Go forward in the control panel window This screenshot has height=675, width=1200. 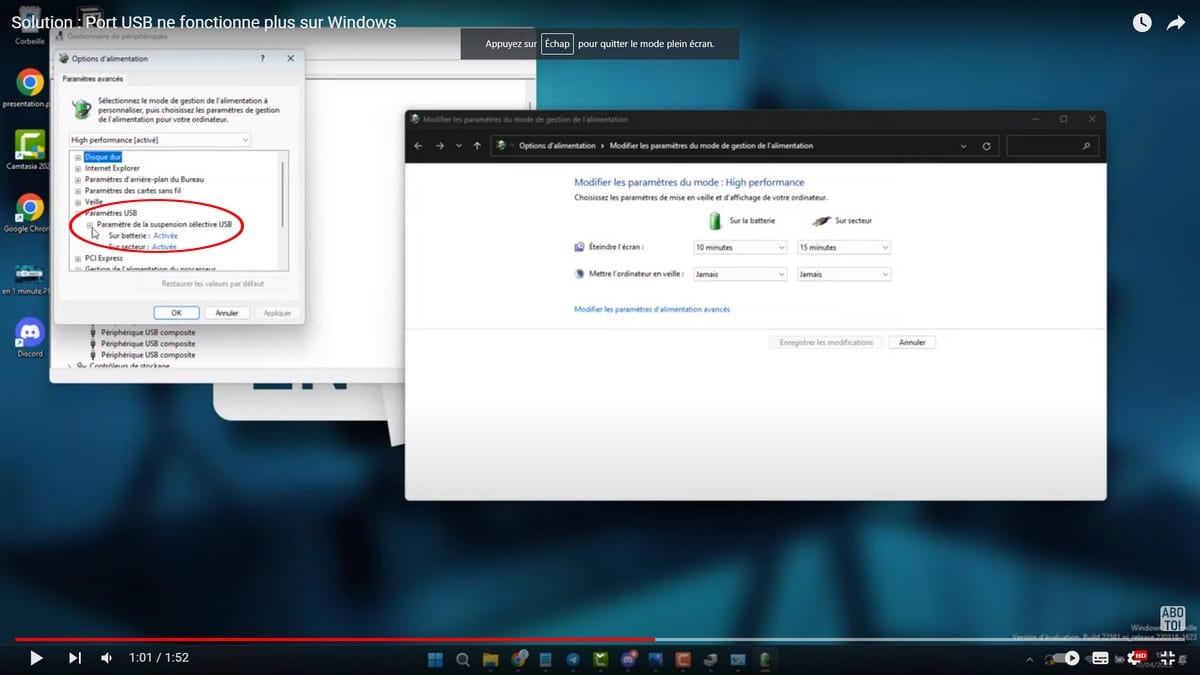pyautogui.click(x=439, y=146)
